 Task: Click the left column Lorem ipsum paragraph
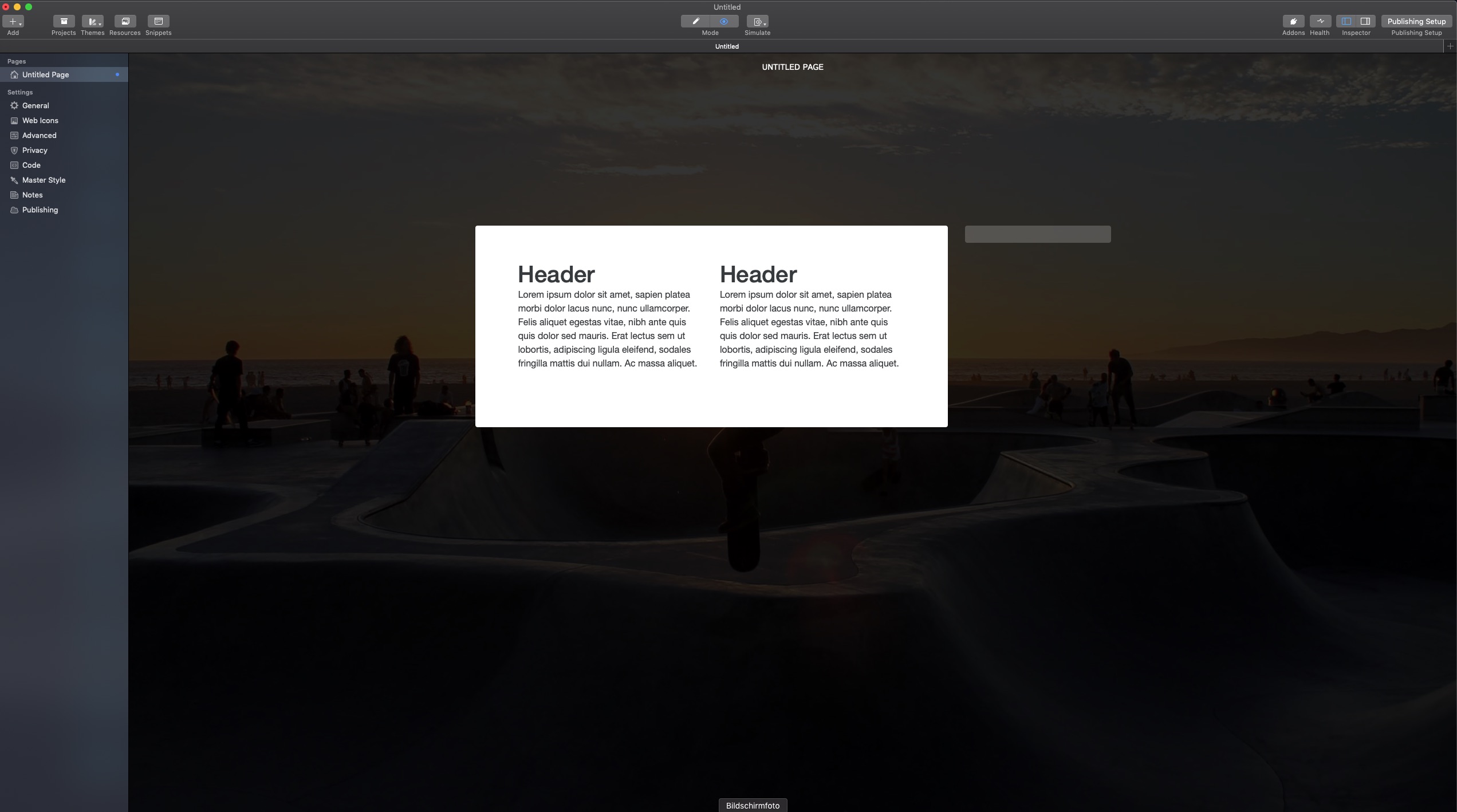[x=607, y=329]
